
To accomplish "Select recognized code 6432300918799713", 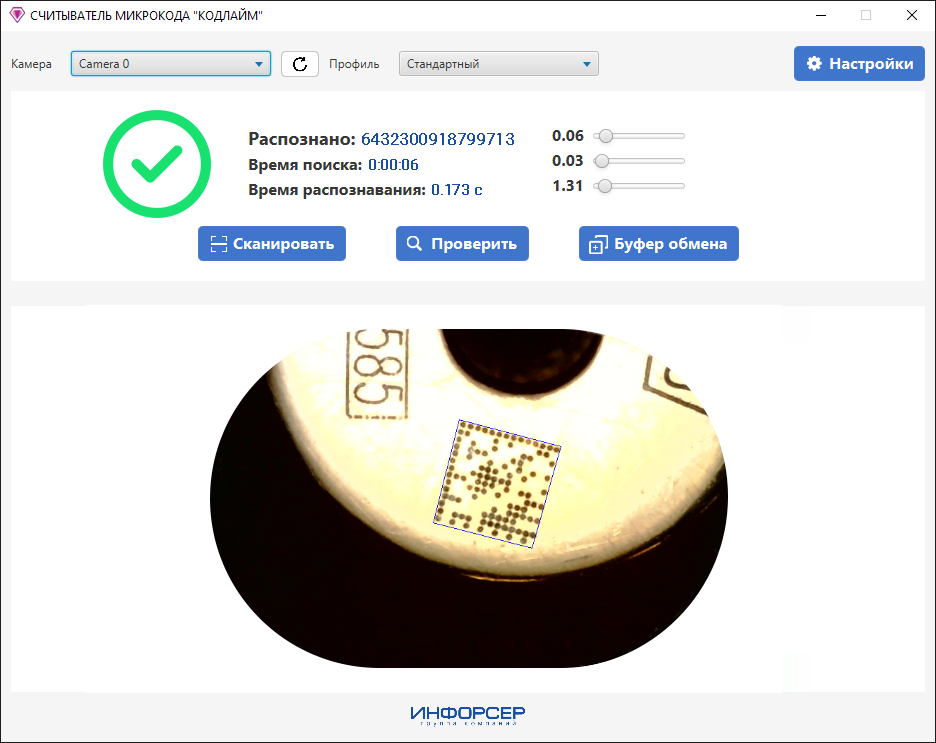I will point(438,139).
